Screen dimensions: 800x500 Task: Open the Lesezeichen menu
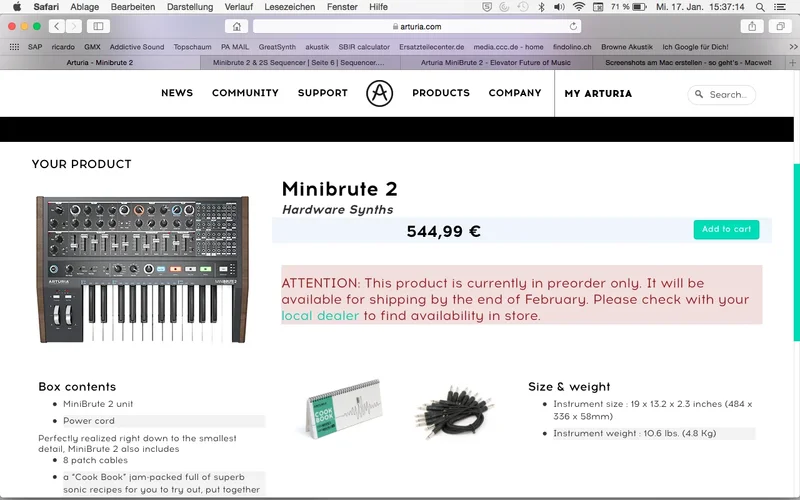(289, 7)
